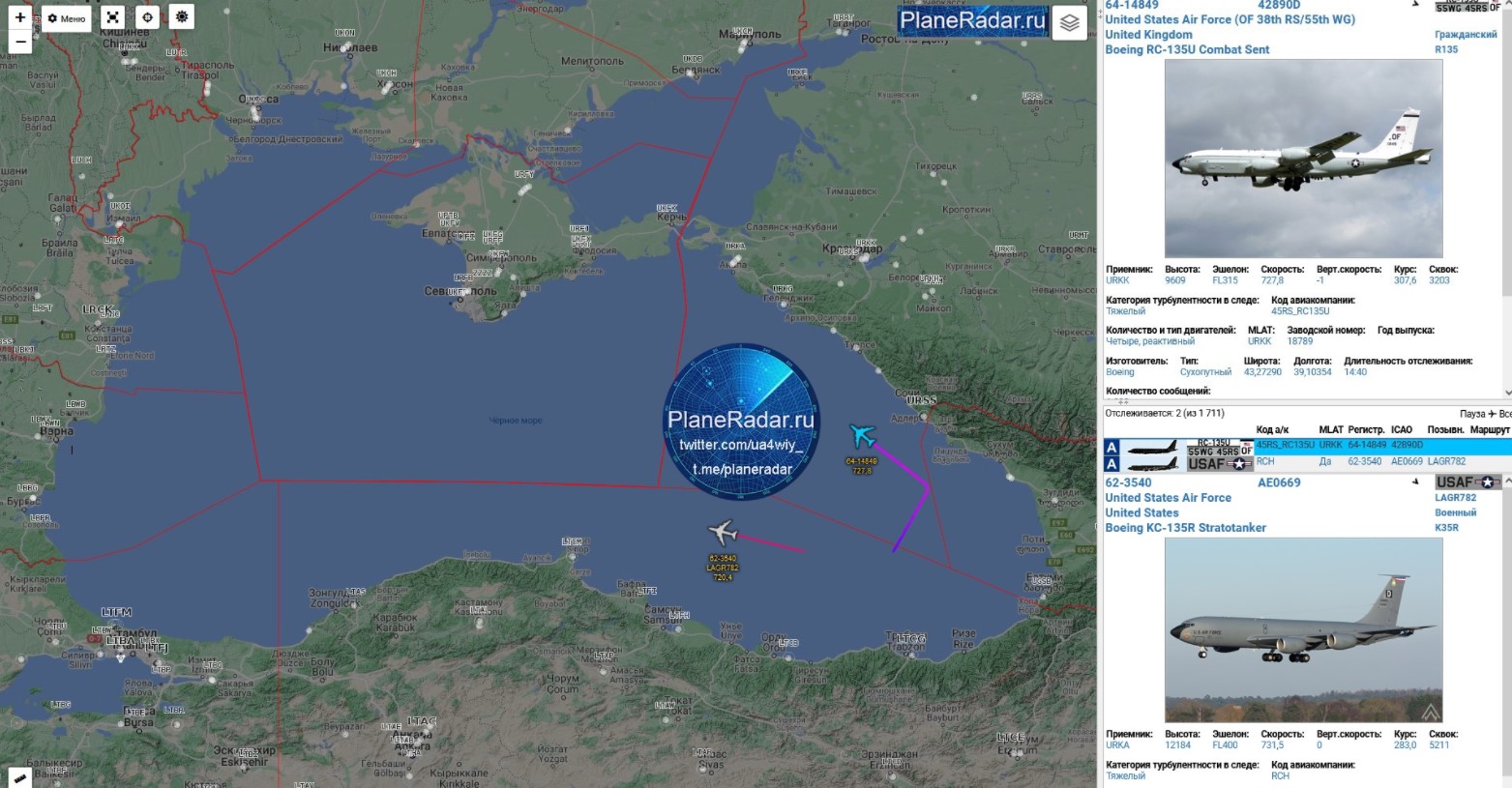
Task: Click the A category badge of RCH row
Action: click(1112, 464)
